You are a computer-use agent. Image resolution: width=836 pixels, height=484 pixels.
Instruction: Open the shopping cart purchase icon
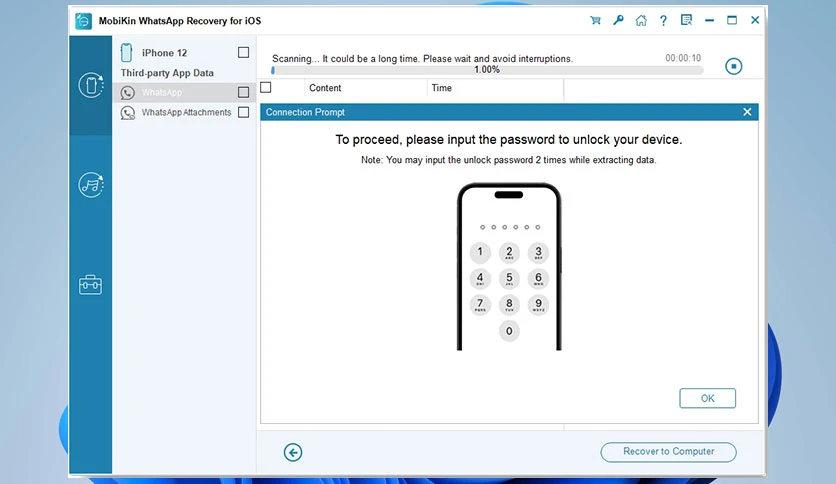(596, 20)
